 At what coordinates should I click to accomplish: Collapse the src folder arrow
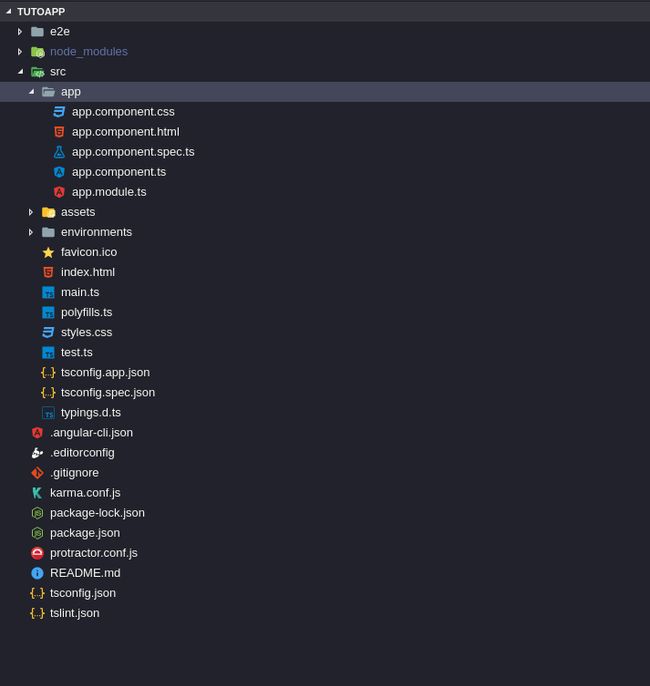(20, 72)
